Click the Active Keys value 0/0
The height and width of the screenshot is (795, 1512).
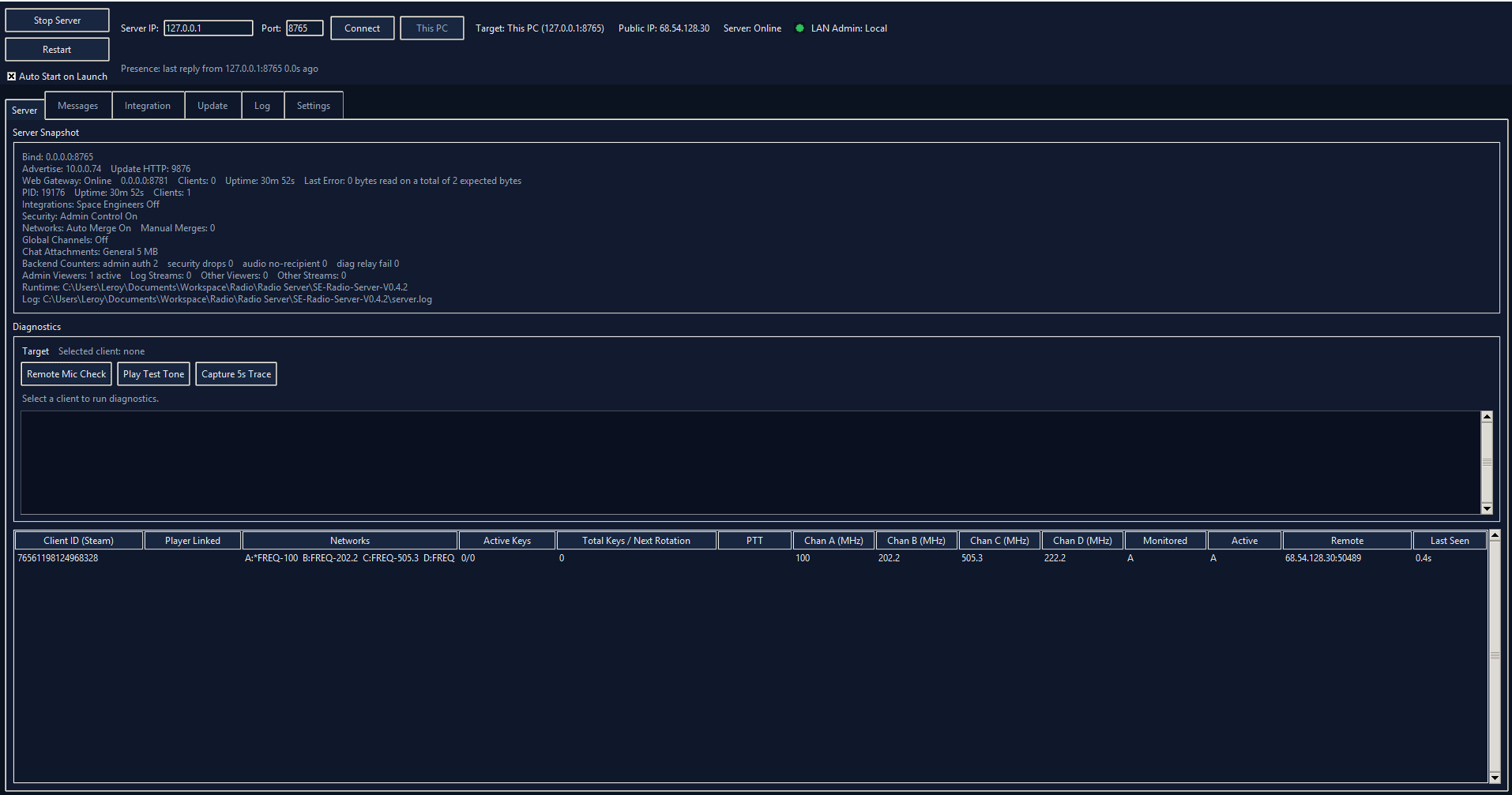(468, 558)
